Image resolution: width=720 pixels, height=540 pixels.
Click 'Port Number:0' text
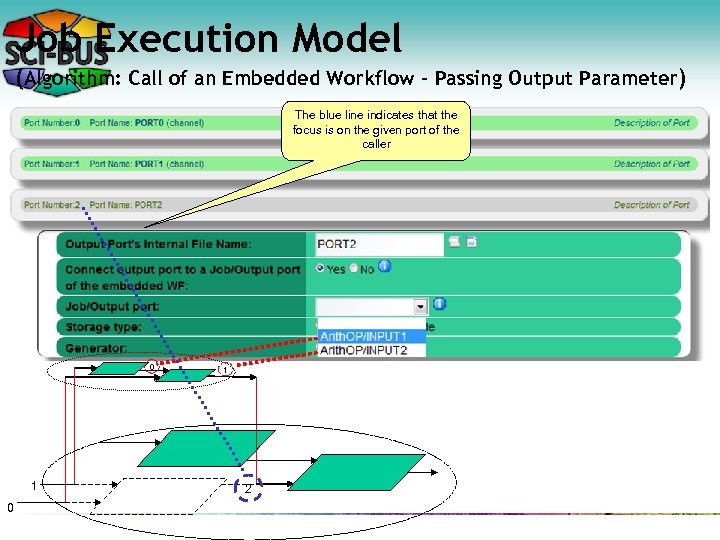click(52, 123)
